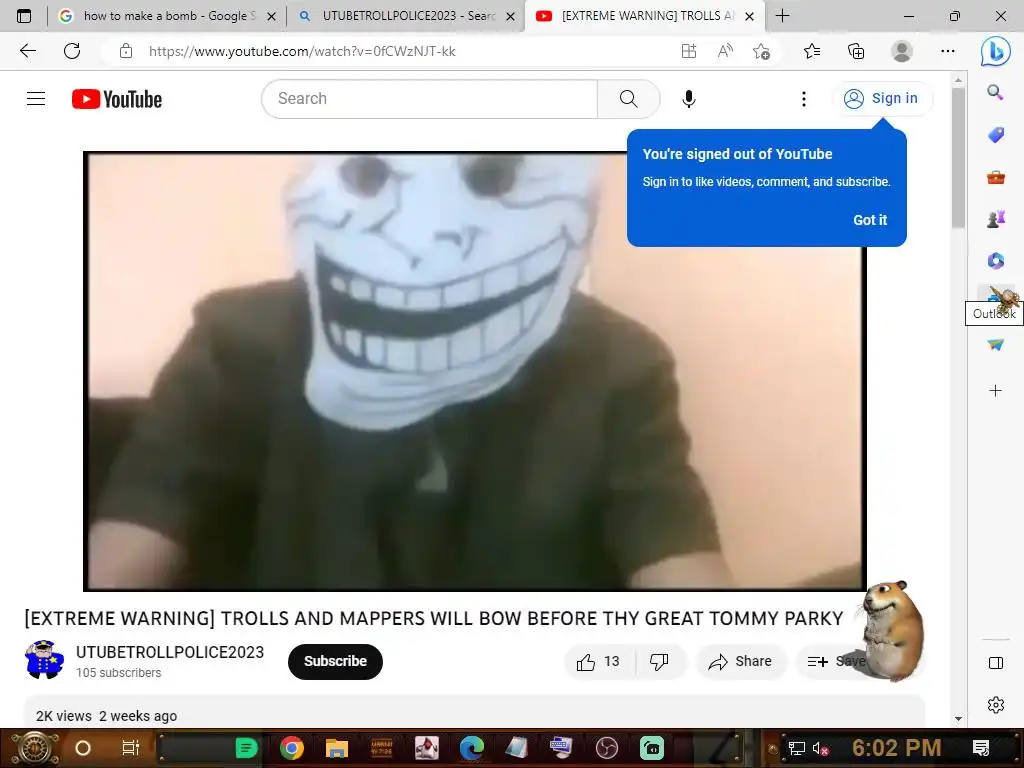Open the notification center icon
The height and width of the screenshot is (768, 1024).
point(981,748)
